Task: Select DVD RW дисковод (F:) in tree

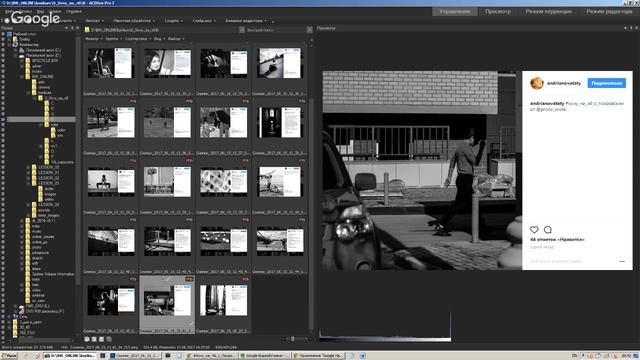Action: [45, 311]
